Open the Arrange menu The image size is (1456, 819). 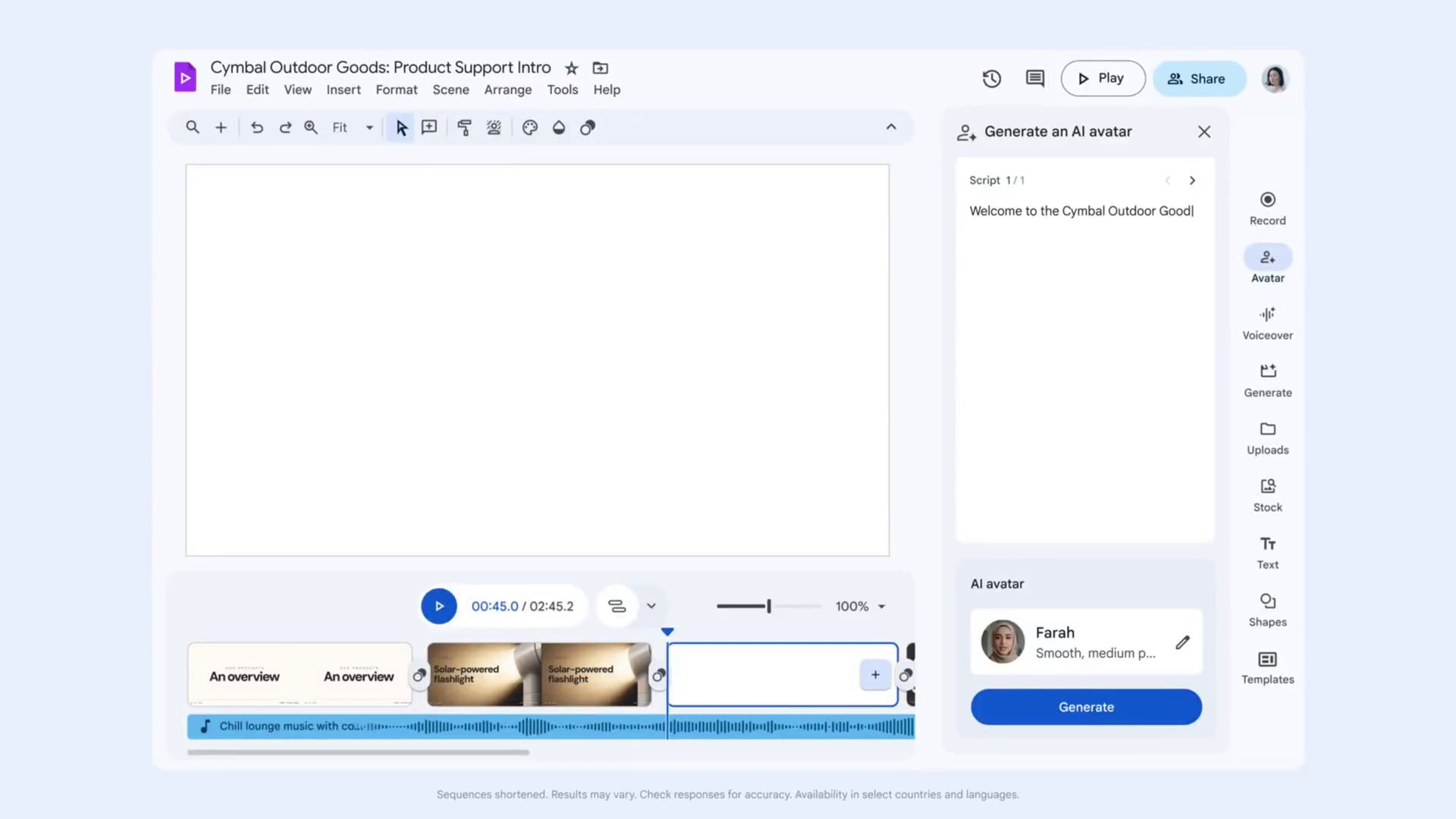pyautogui.click(x=508, y=89)
